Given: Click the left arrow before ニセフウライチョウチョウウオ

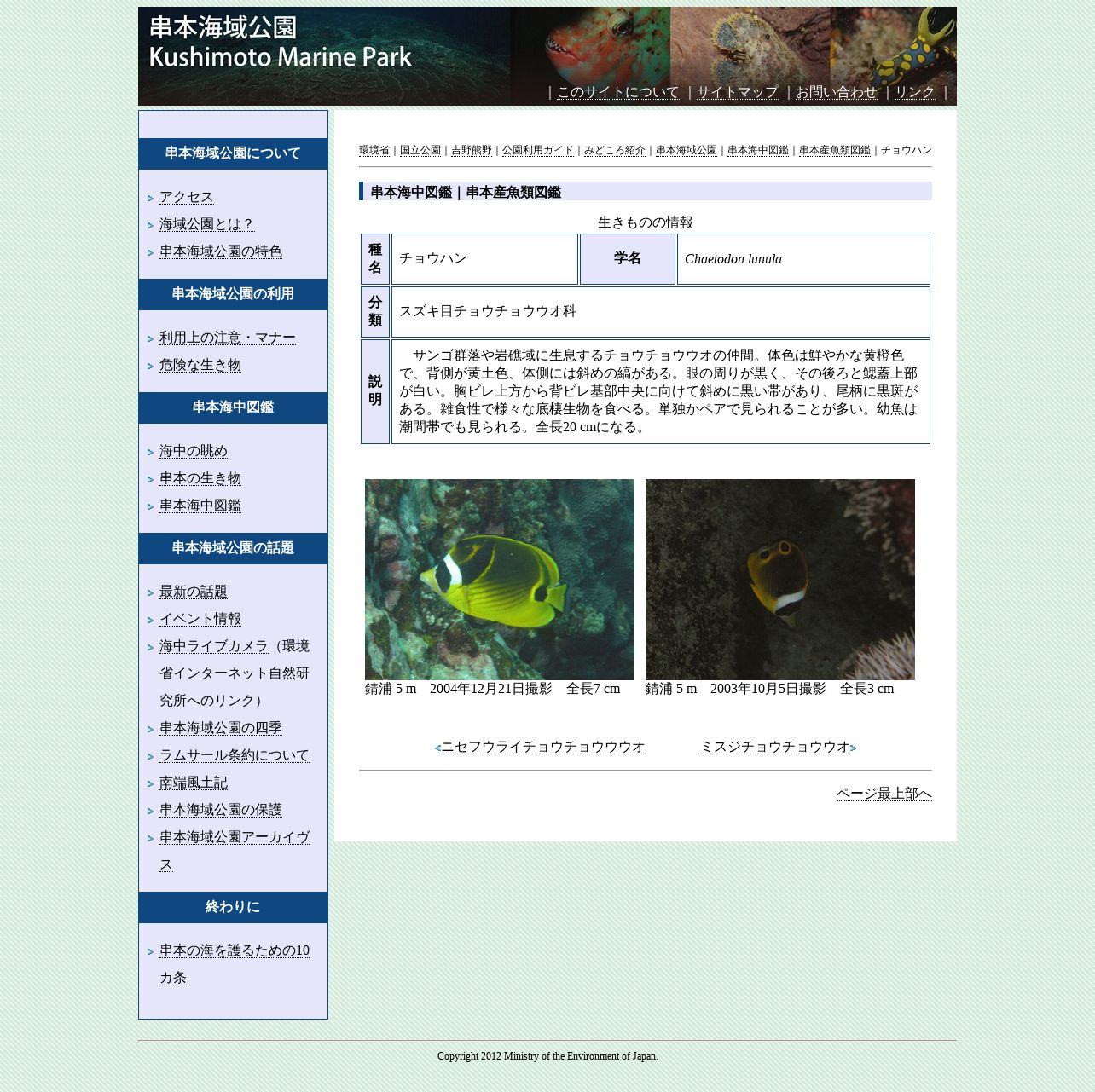Looking at the screenshot, I should click(x=437, y=748).
